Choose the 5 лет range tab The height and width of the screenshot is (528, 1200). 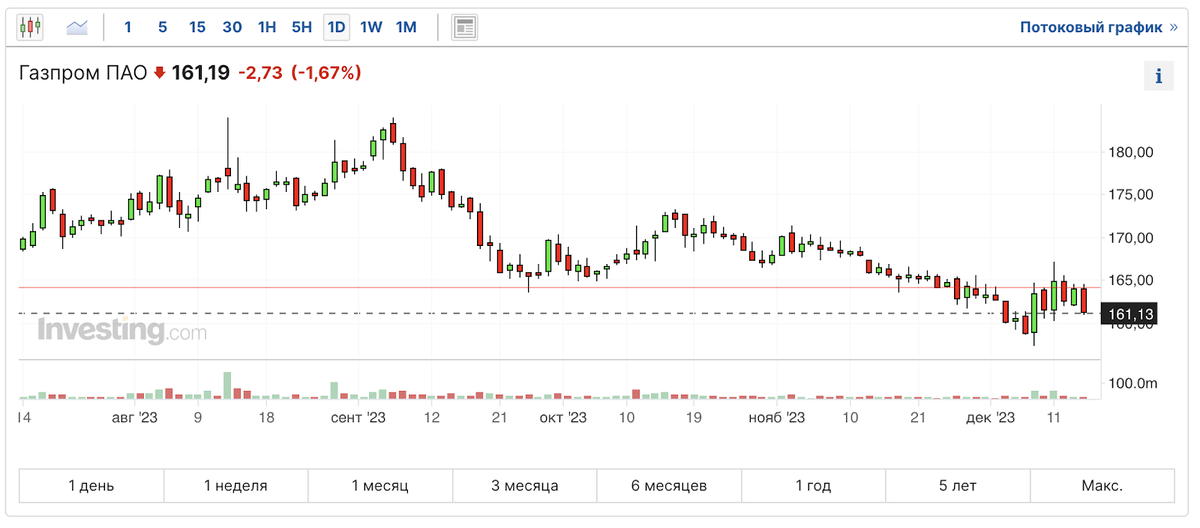pyautogui.click(x=958, y=486)
